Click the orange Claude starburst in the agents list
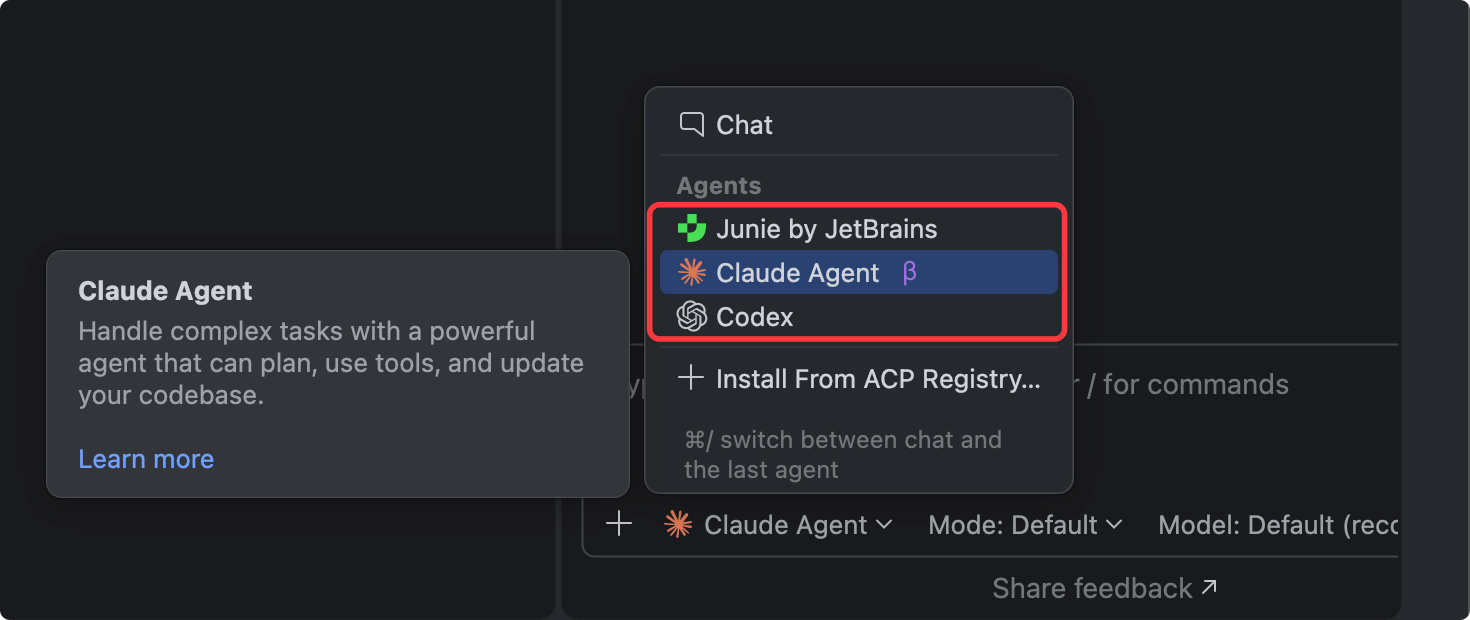The width and height of the screenshot is (1470, 620). 691,273
